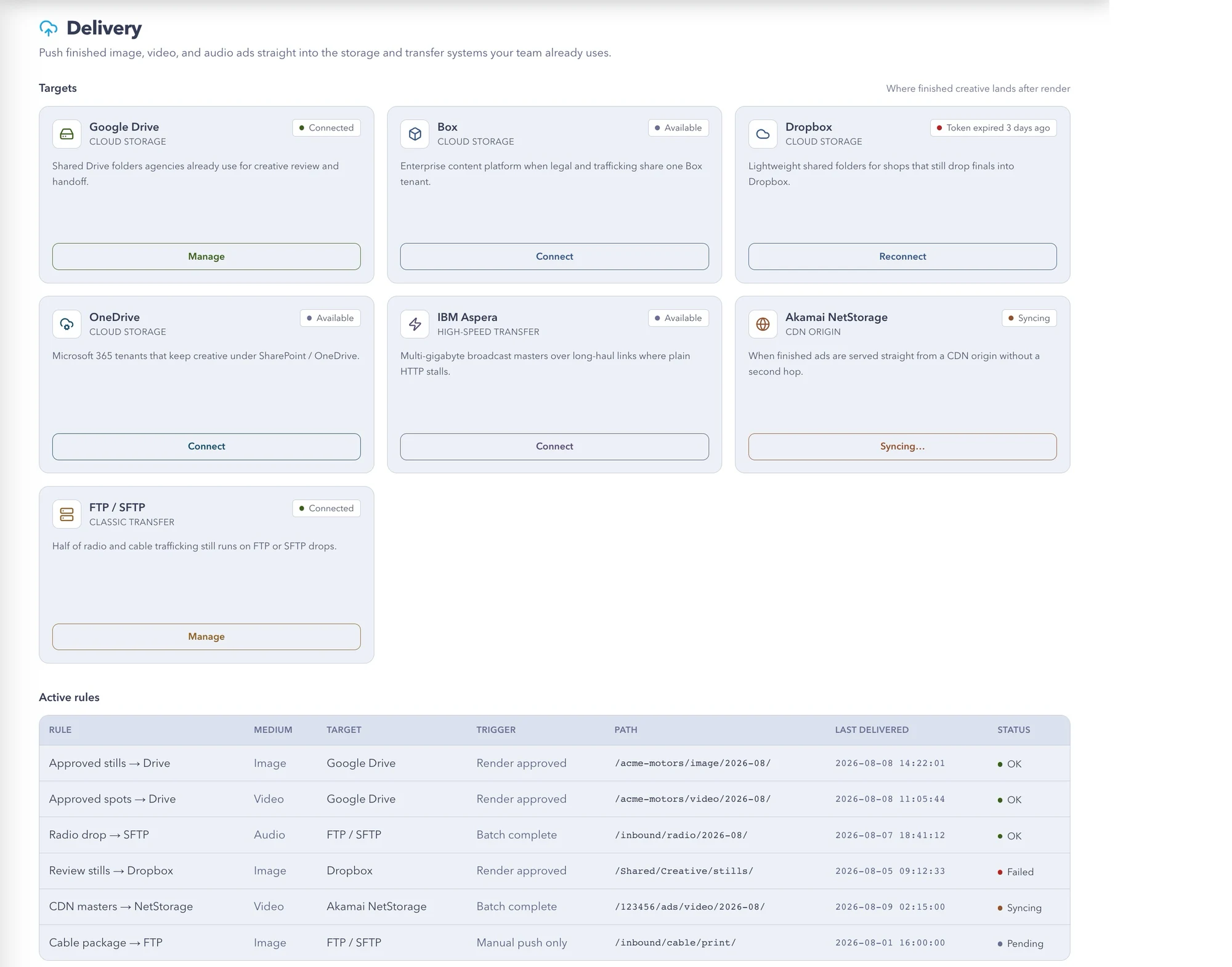This screenshot has height=967, width=1232.
Task: Click the Manual push only trigger cell
Action: click(522, 942)
